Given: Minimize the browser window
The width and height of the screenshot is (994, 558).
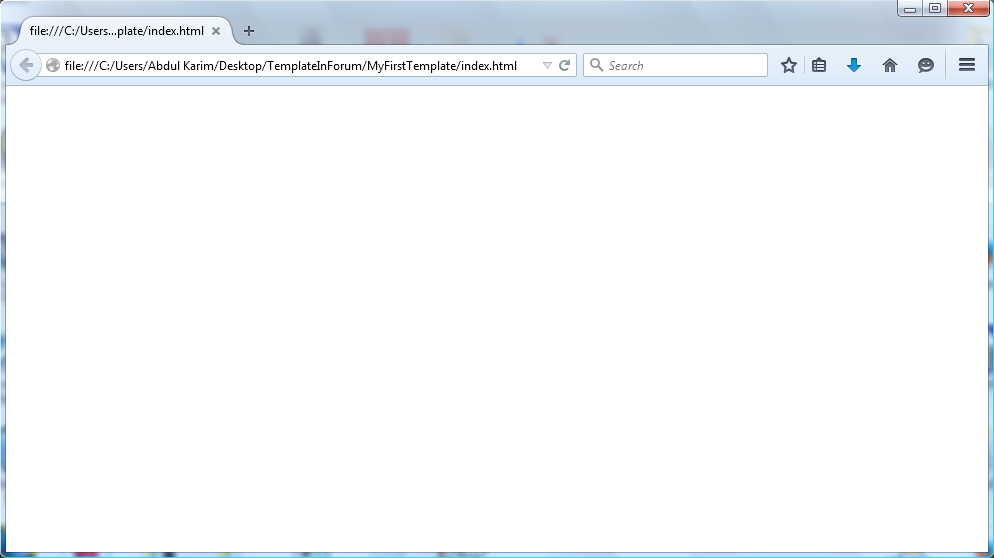Looking at the screenshot, I should (910, 9).
